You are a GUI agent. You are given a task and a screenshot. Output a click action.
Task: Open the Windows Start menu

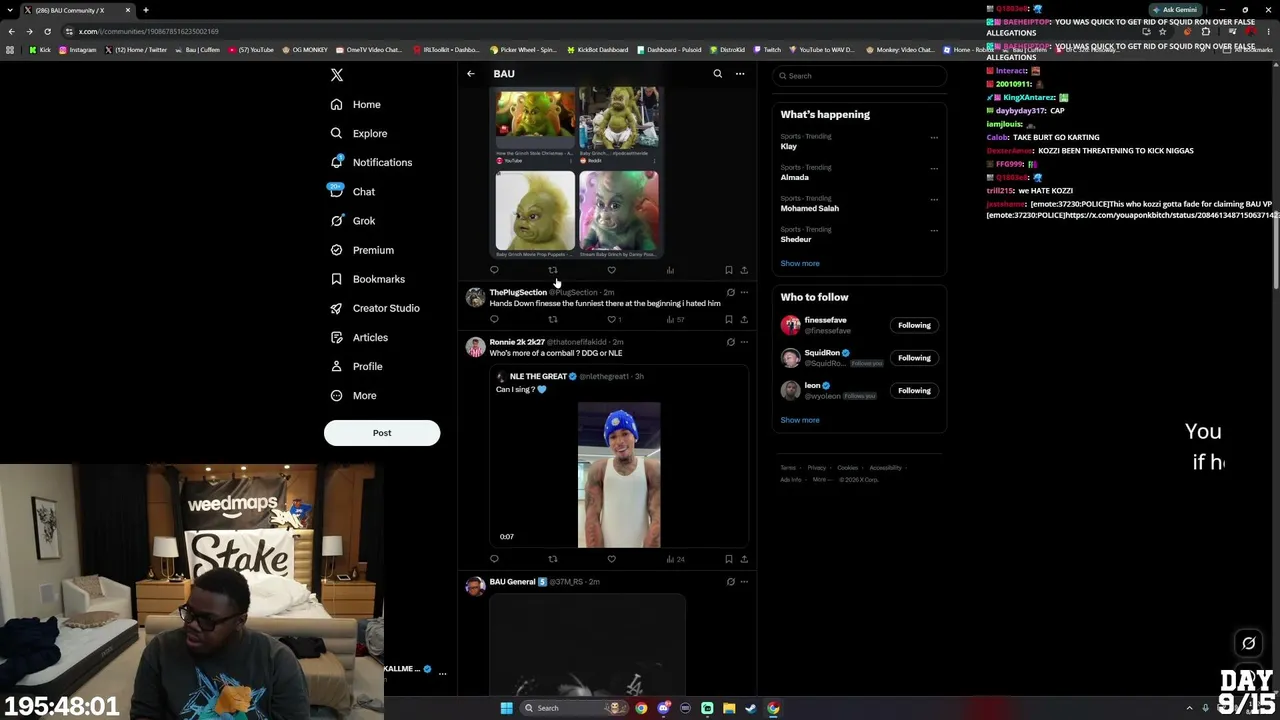pyautogui.click(x=506, y=708)
